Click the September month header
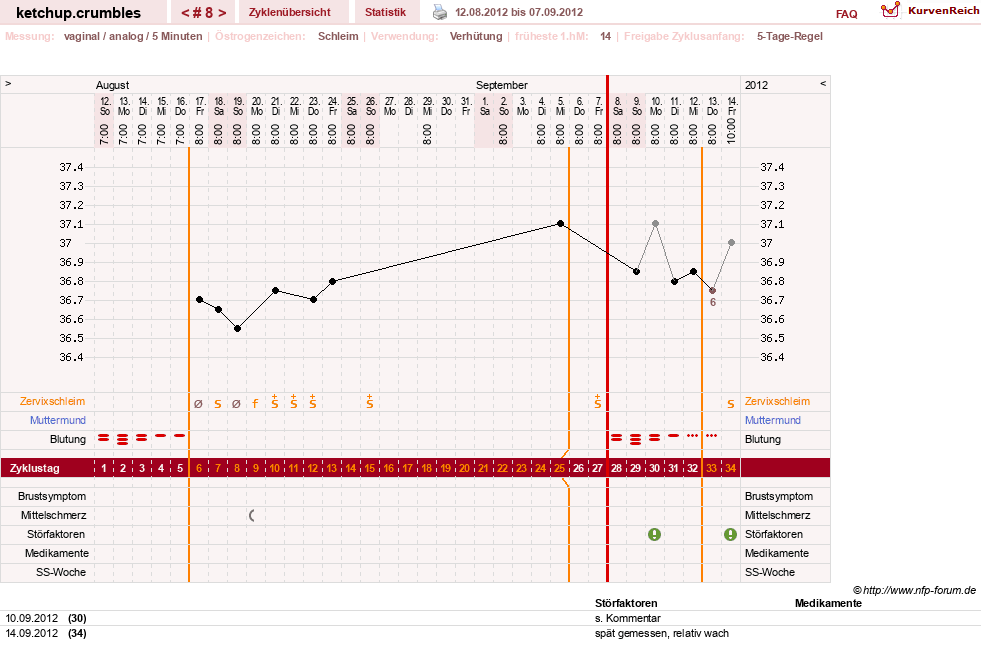 click(502, 85)
